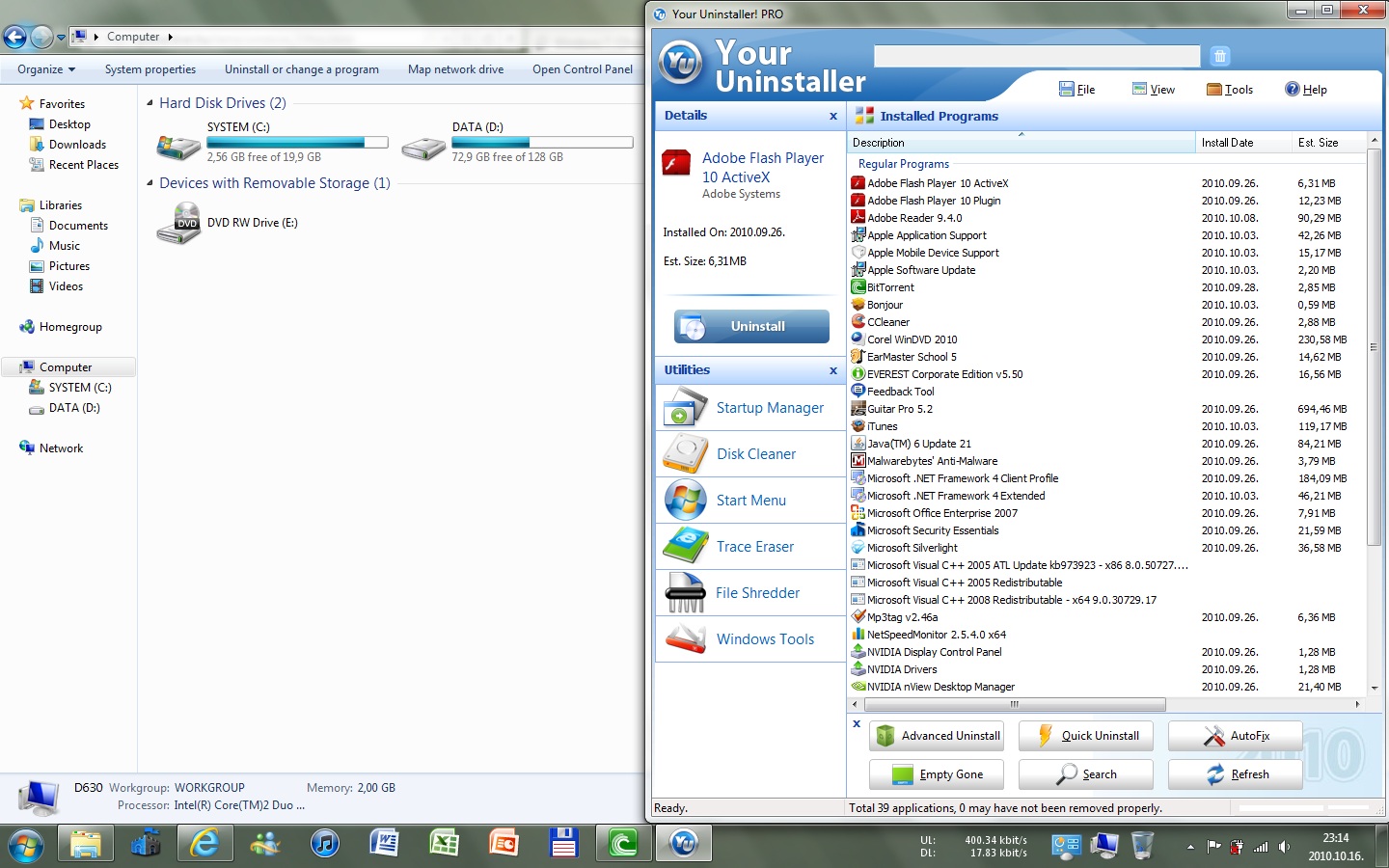The height and width of the screenshot is (868, 1389).
Task: Close the Utilities panel
Action: [833, 370]
